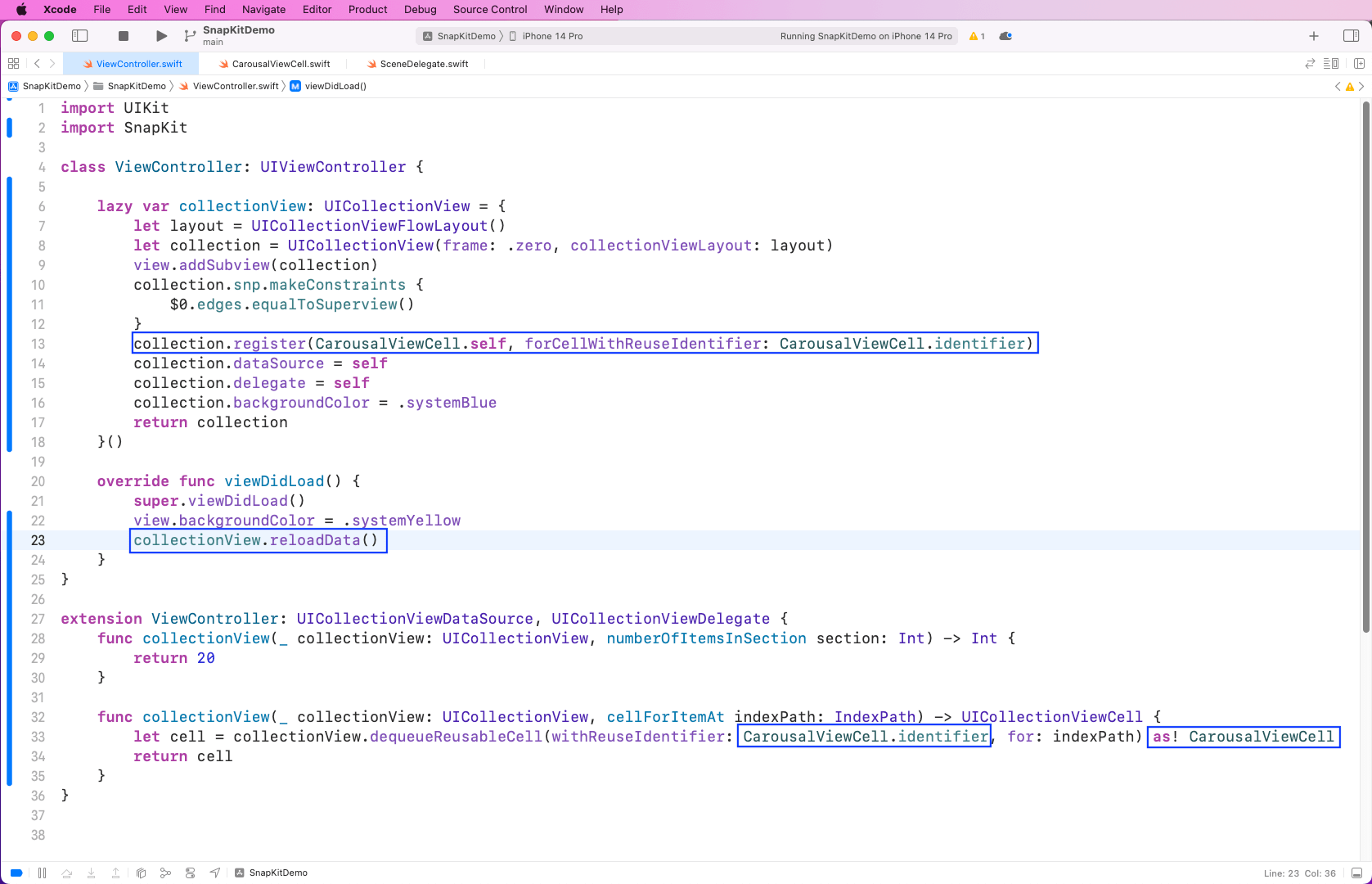This screenshot has height=884, width=1372.
Task: Click the Run (play) button
Action: point(161,36)
